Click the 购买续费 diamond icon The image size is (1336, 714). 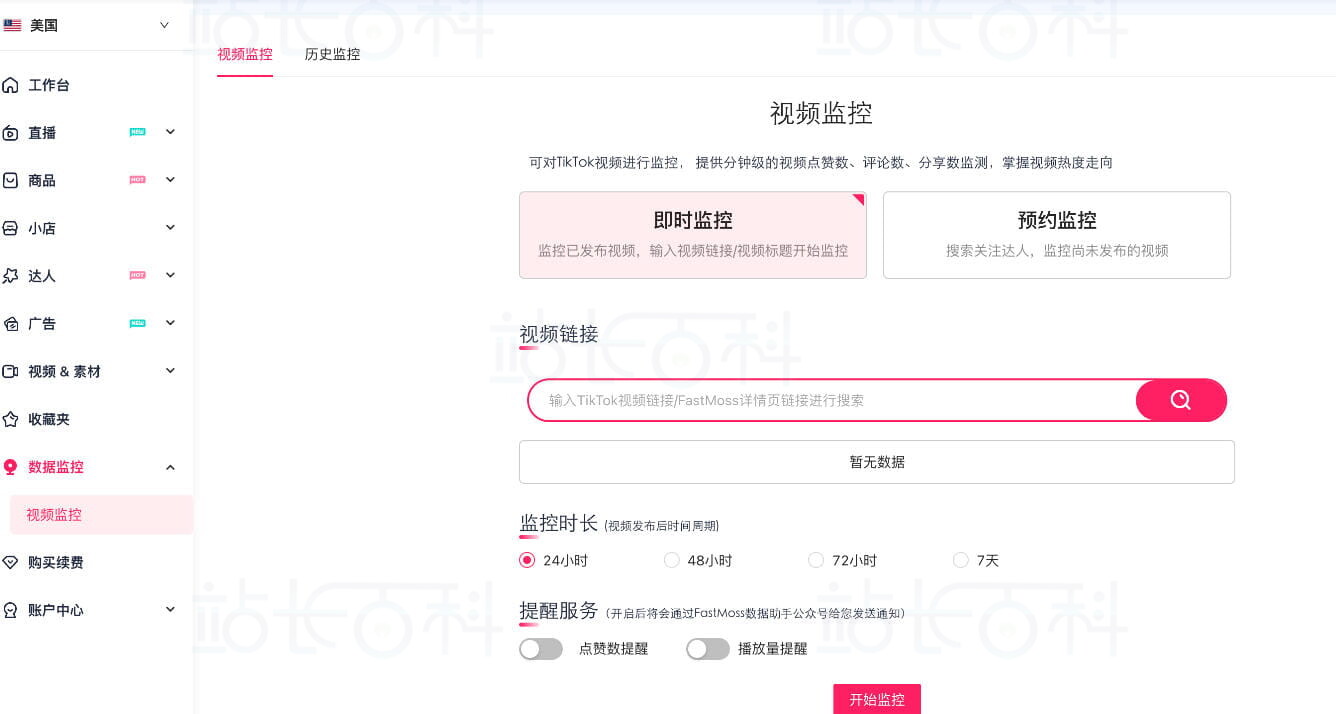tap(11, 563)
